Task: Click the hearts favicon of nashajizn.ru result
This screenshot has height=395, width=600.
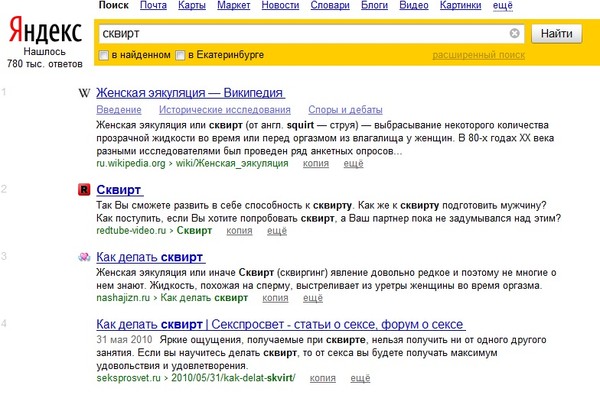Action: (x=84, y=257)
